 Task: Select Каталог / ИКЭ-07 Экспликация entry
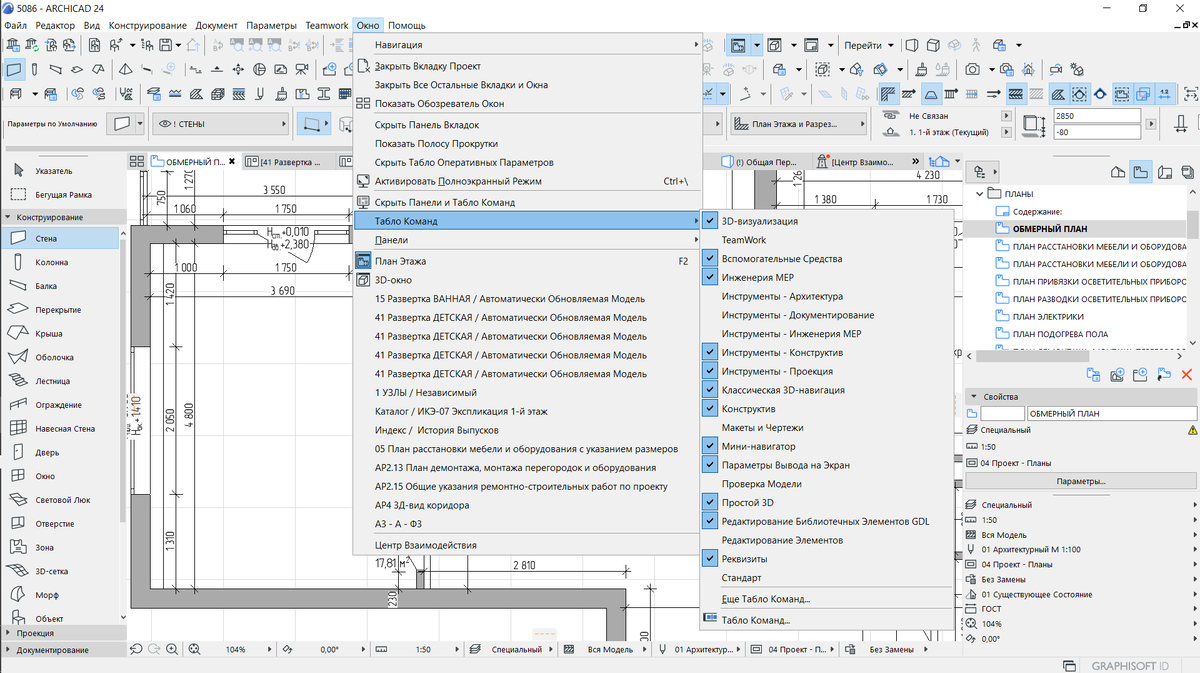click(528, 411)
